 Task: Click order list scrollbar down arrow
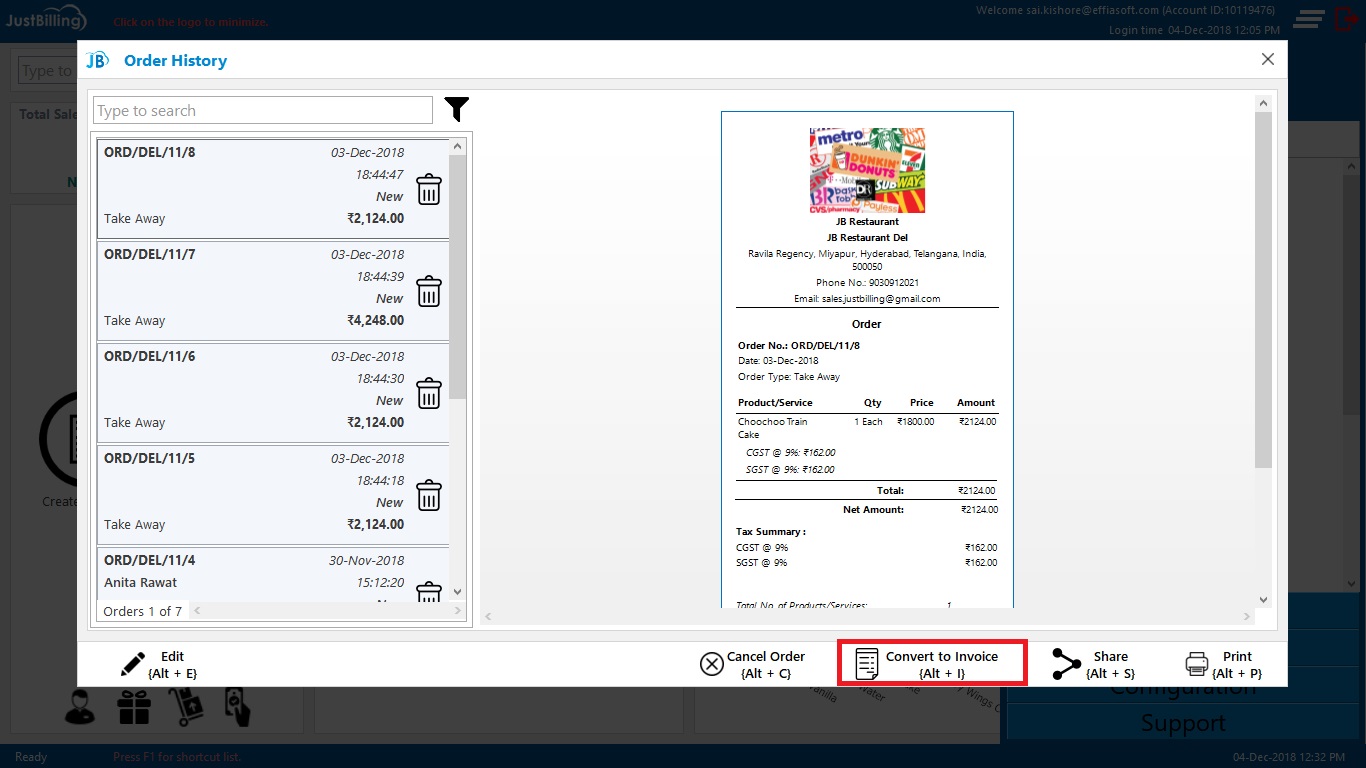[x=458, y=592]
